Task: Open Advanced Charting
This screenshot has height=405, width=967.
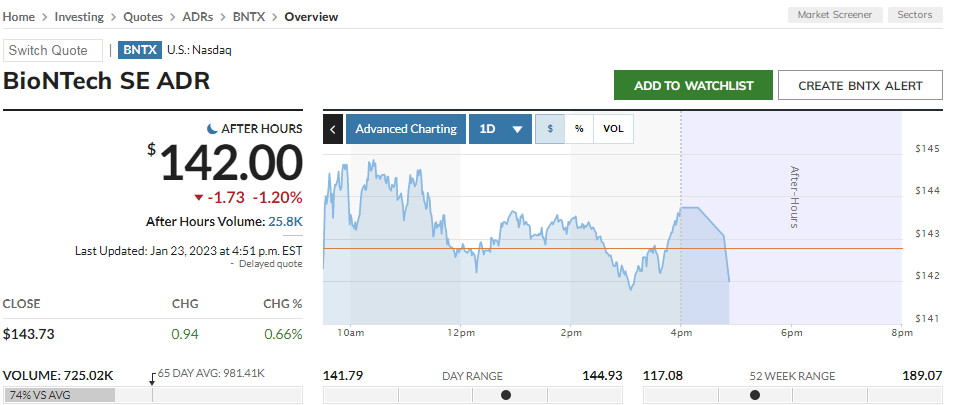Action: [x=406, y=129]
